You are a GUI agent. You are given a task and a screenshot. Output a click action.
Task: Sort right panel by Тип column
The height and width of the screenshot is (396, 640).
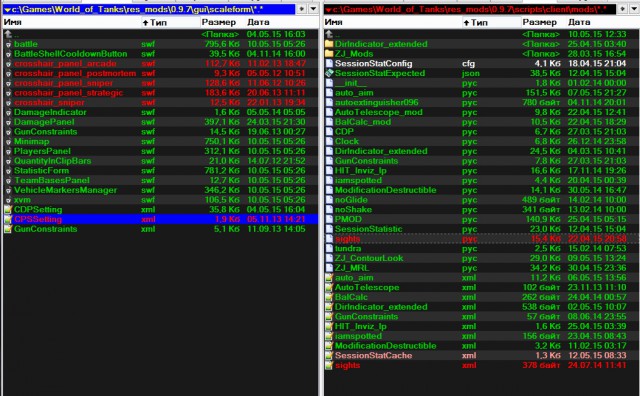[x=491, y=22]
